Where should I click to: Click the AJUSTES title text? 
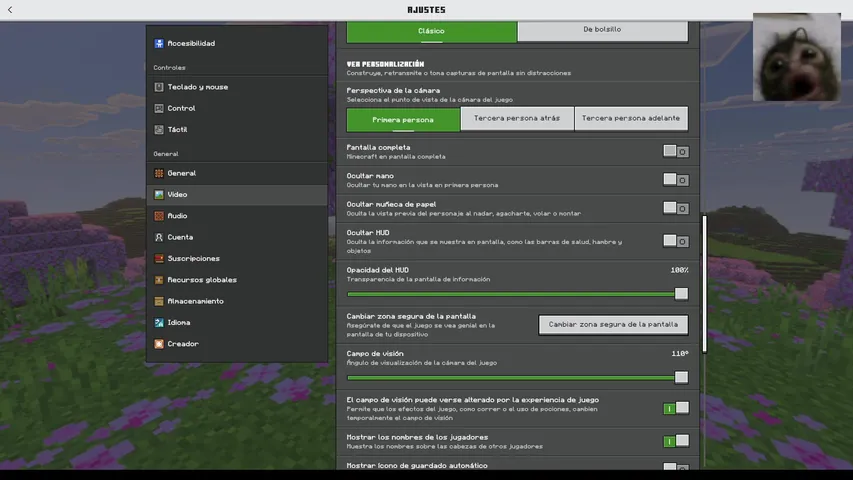tap(426, 10)
